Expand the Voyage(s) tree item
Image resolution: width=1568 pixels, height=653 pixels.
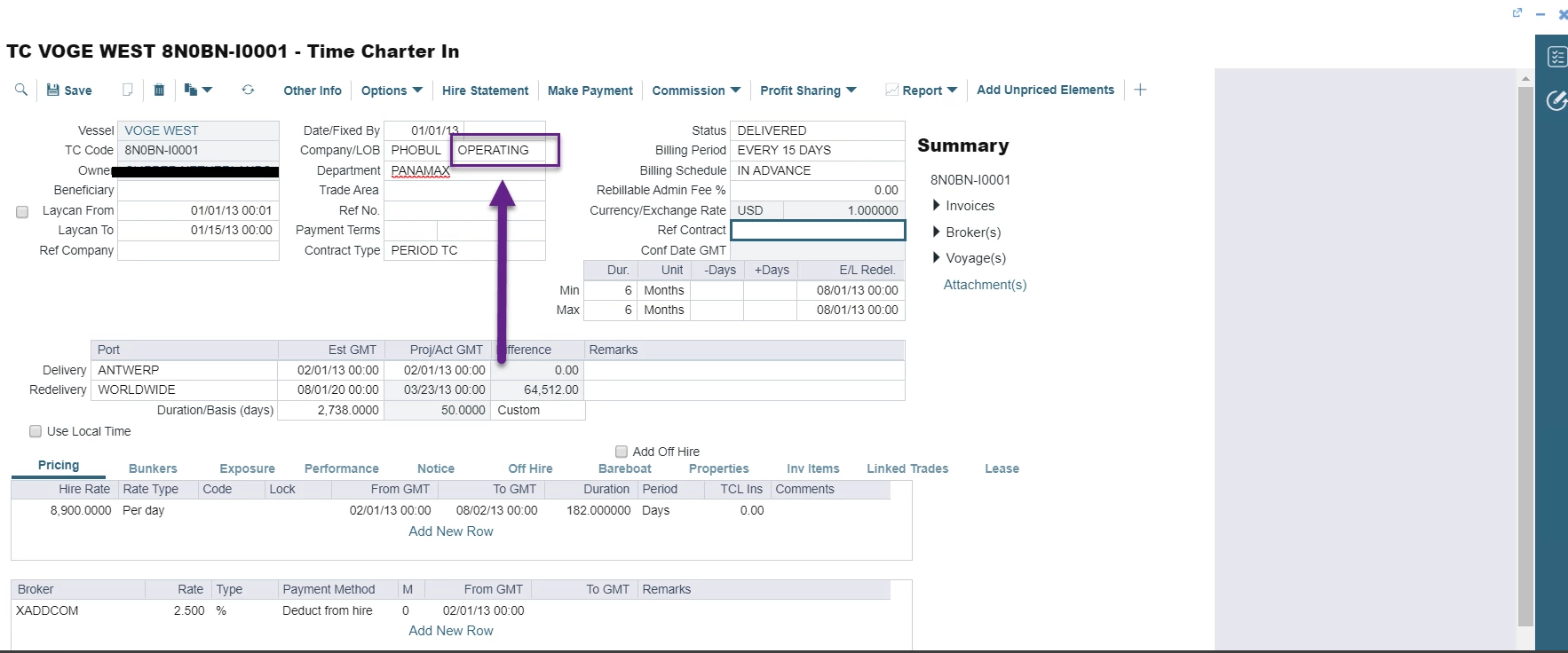937,258
